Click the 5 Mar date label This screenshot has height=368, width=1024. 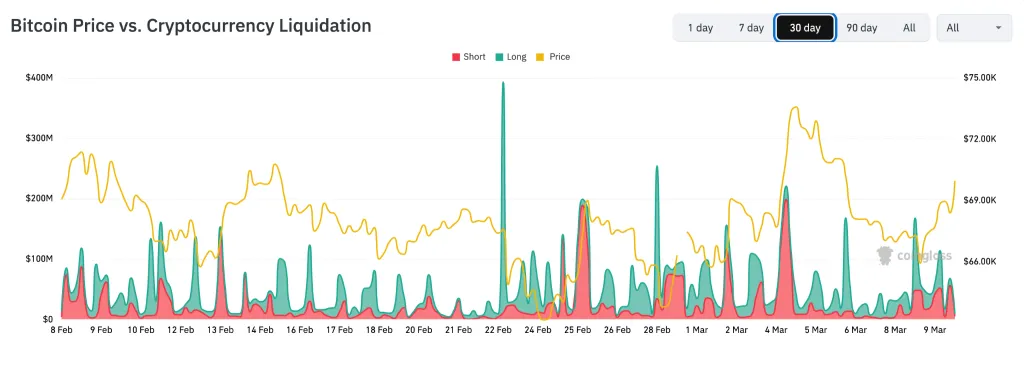pos(816,330)
